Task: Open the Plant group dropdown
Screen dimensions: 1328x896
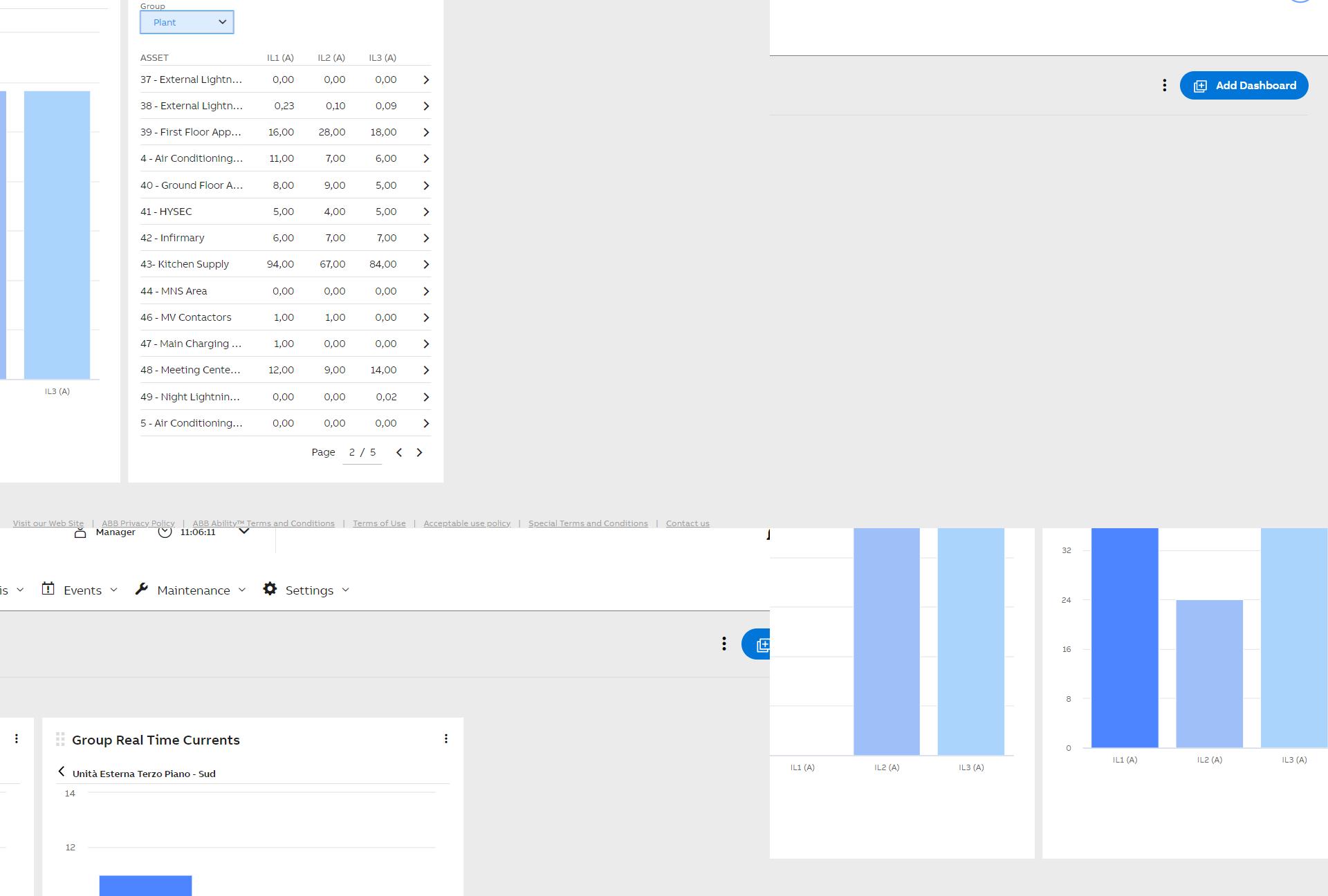Action: click(x=186, y=22)
